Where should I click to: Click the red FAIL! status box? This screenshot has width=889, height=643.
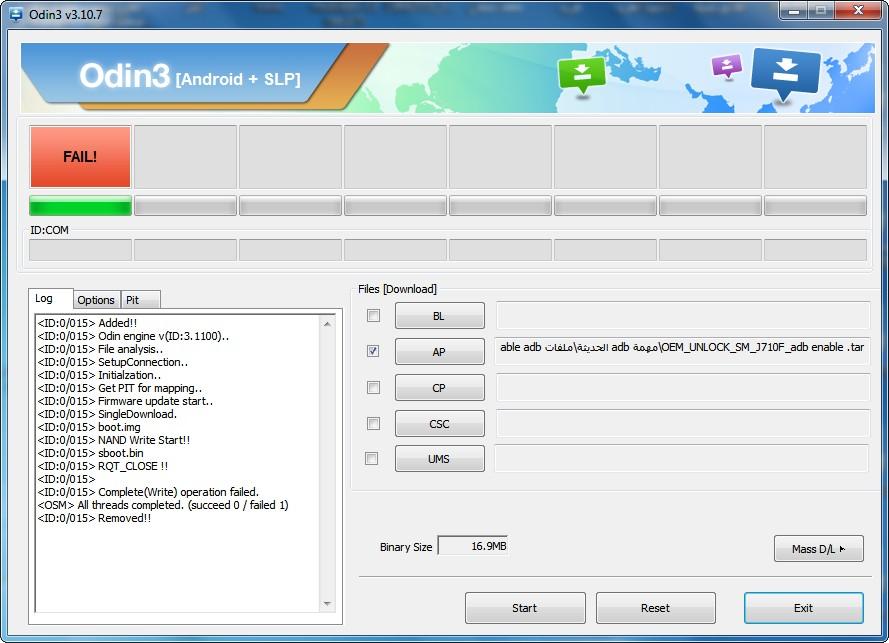coord(81,156)
